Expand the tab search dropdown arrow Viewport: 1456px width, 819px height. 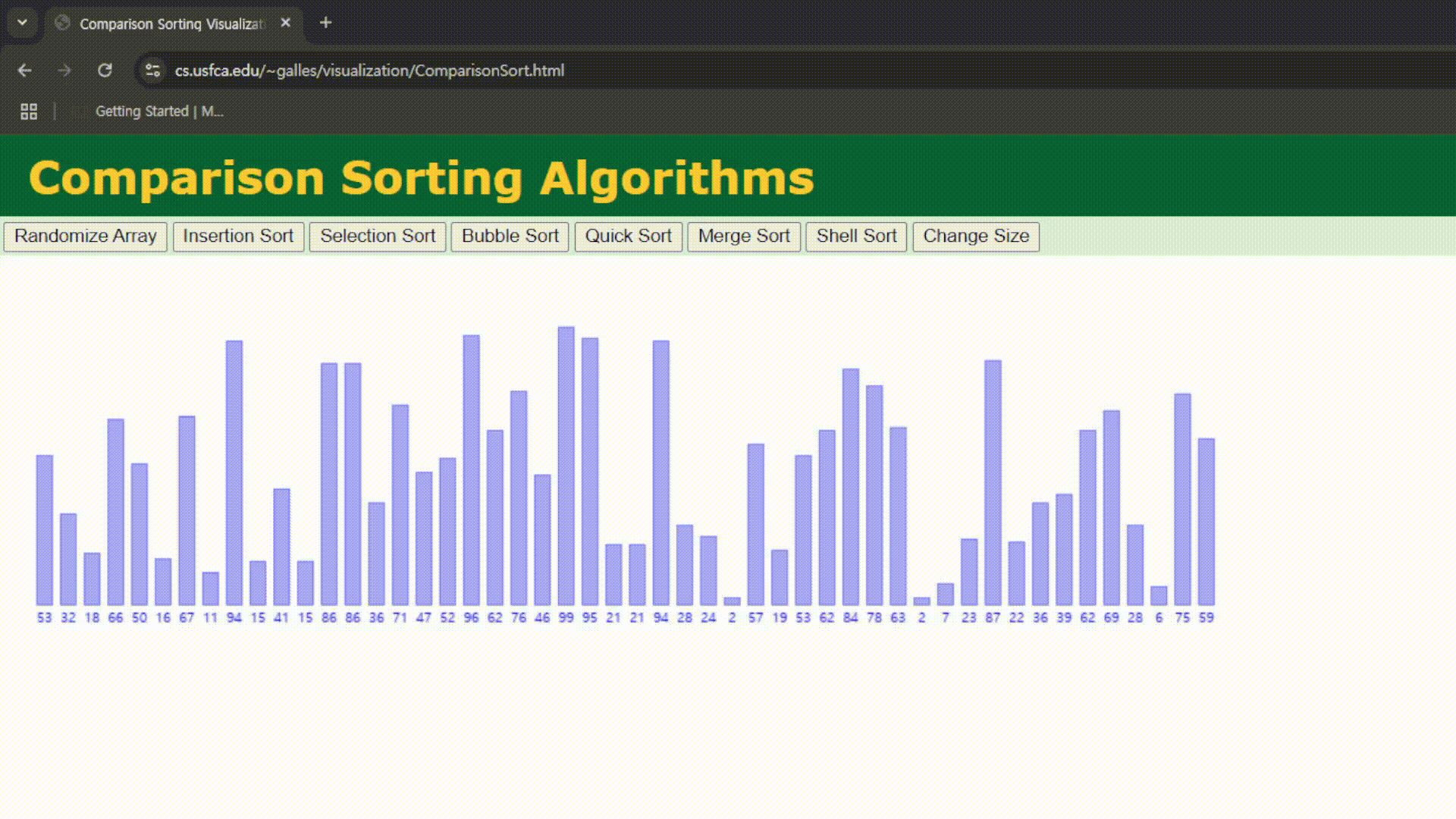(x=22, y=23)
